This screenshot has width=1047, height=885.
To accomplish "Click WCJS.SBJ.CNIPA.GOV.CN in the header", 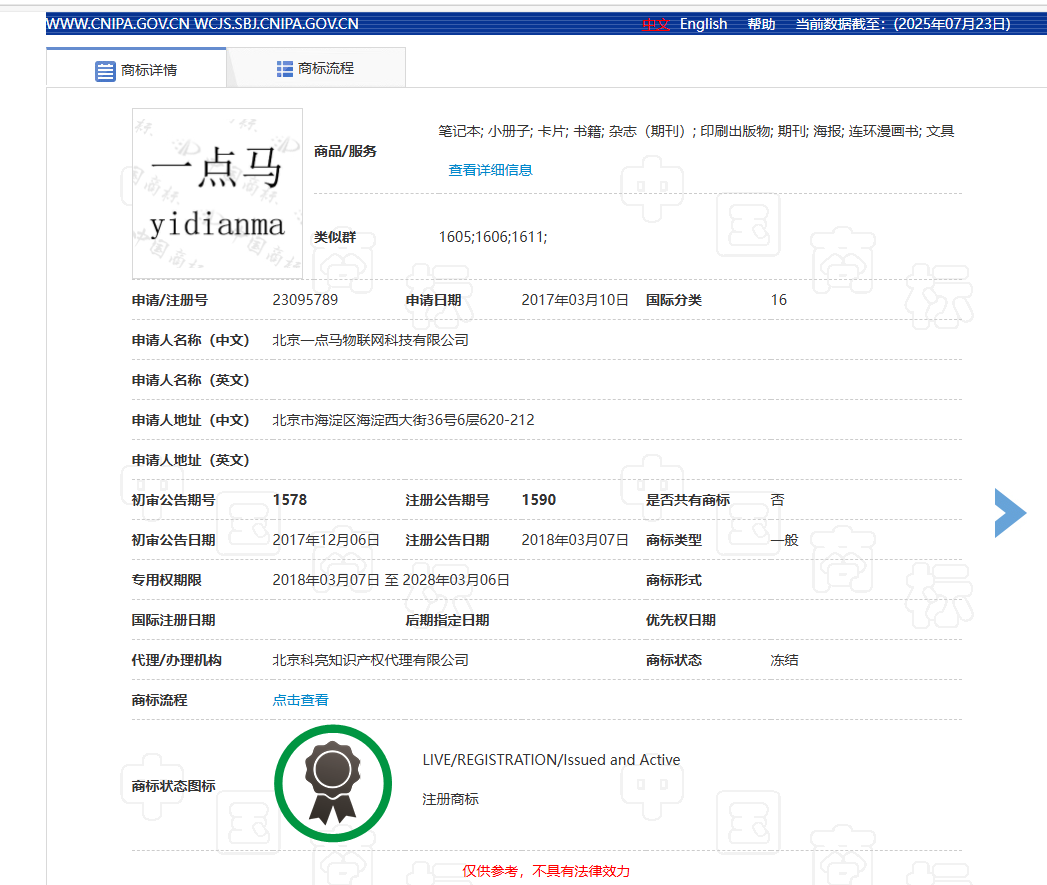I will coord(276,24).
